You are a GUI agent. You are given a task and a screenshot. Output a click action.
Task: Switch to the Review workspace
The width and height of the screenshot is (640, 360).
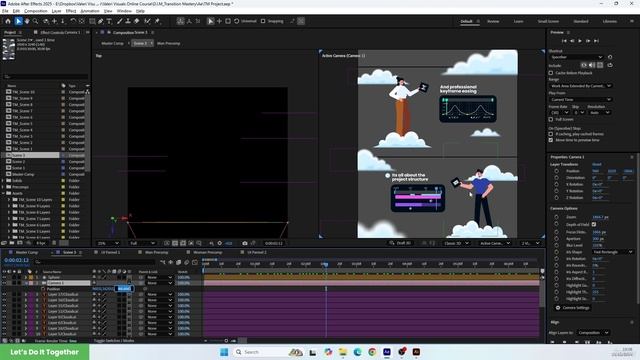[493, 21]
